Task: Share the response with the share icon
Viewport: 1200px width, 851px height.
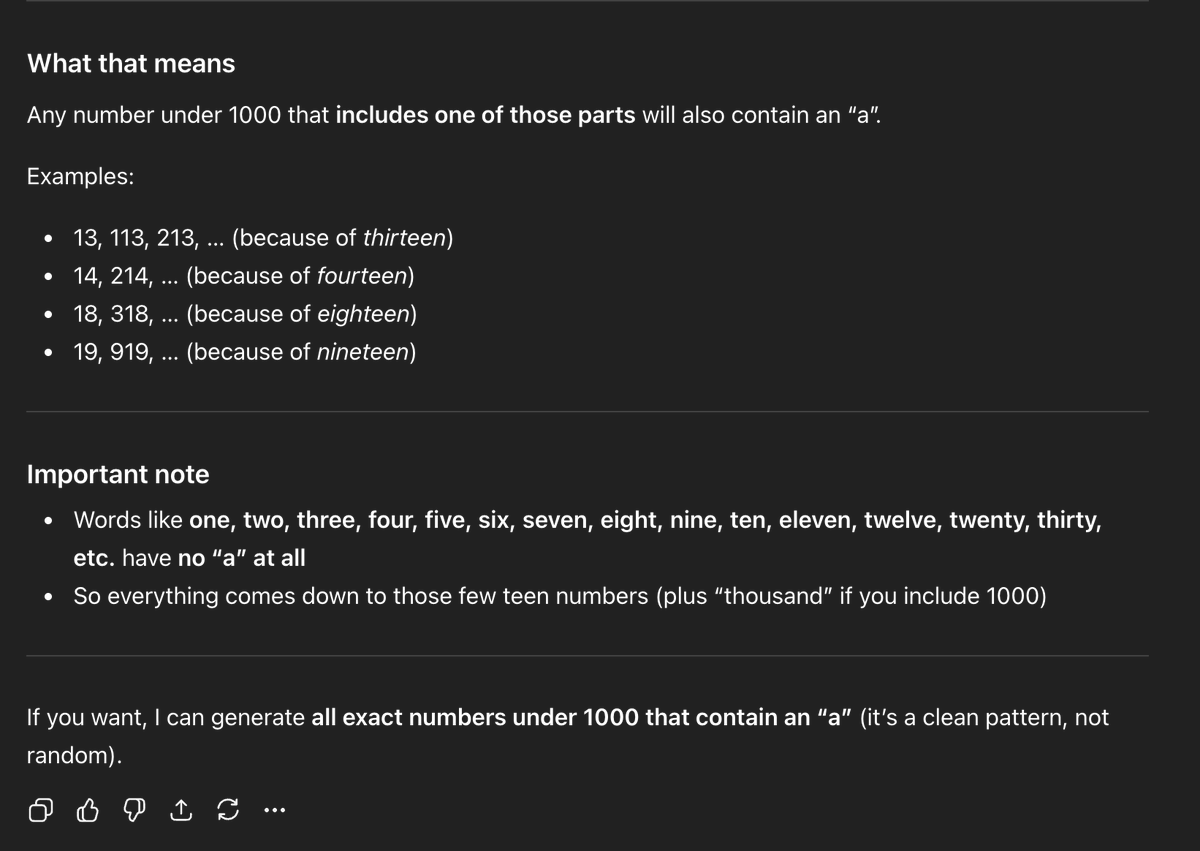Action: (x=181, y=811)
